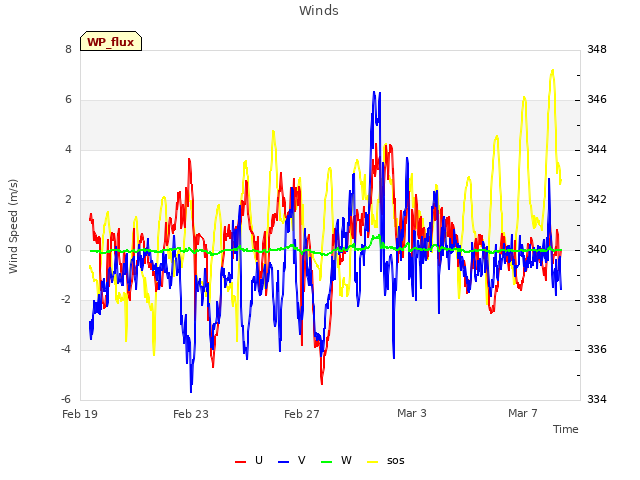Click the yellow sos legend swatch
The width and height of the screenshot is (640, 480).
[373, 462]
